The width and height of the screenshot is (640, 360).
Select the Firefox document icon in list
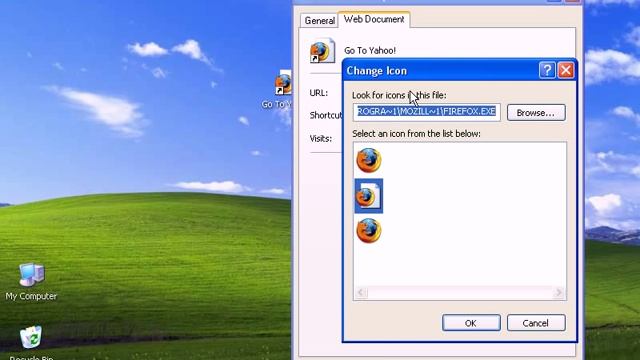click(369, 196)
